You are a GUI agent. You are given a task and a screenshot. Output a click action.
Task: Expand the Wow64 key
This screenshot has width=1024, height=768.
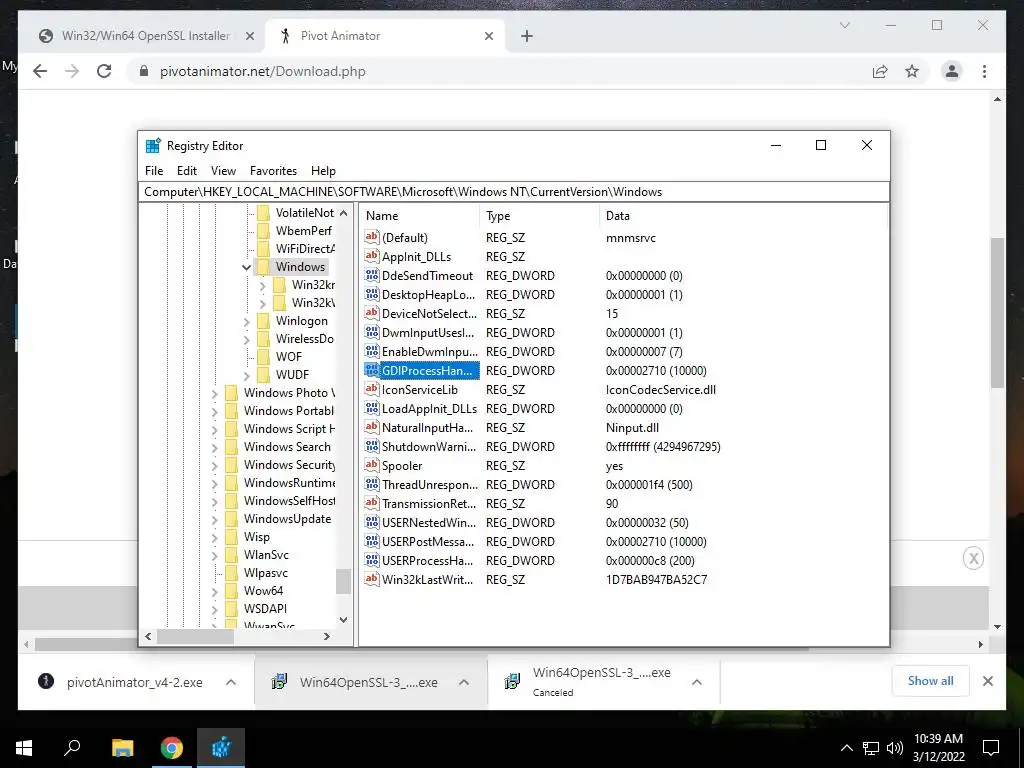215,592
